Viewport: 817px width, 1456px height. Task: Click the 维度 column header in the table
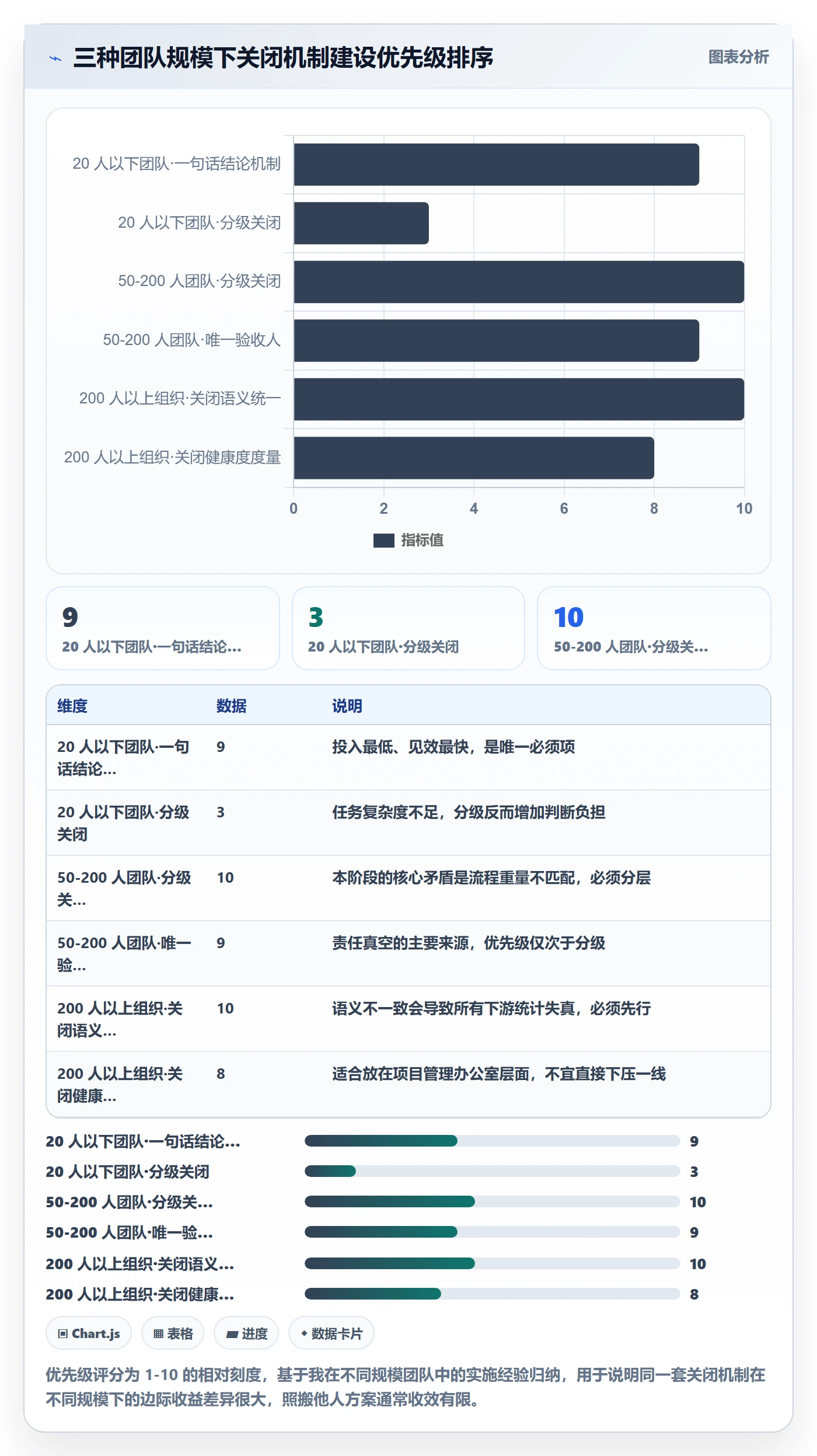point(72,706)
